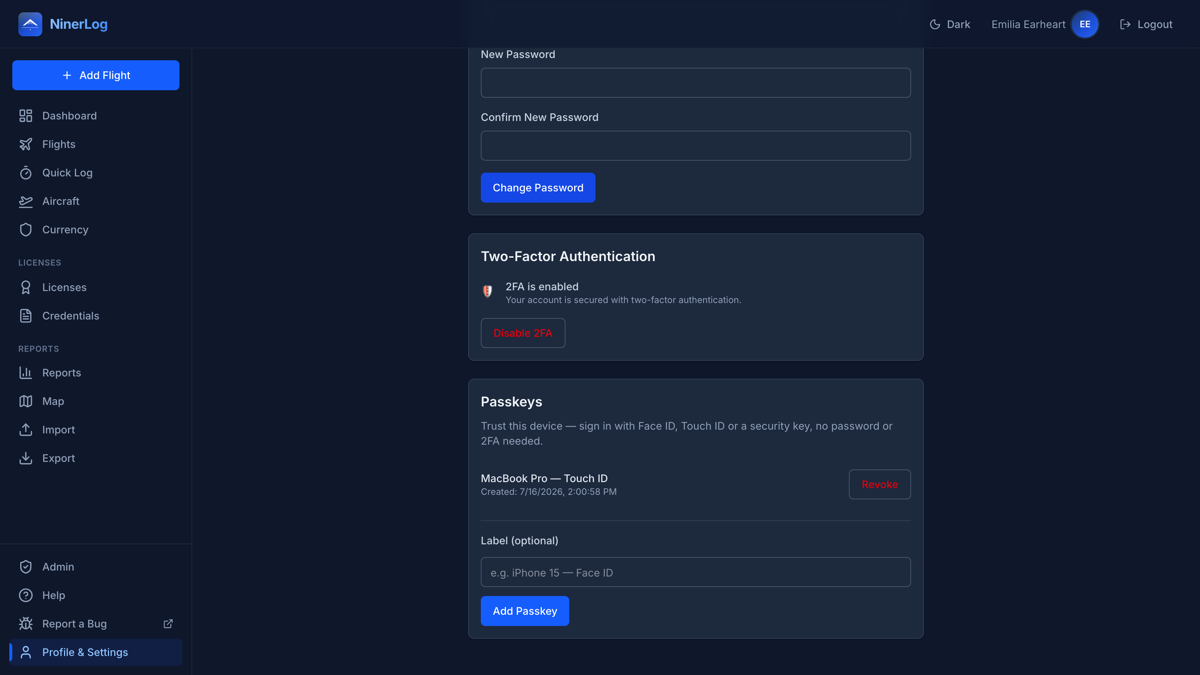1200x675 pixels.
Task: Open the Admin page
Action: coord(96,567)
